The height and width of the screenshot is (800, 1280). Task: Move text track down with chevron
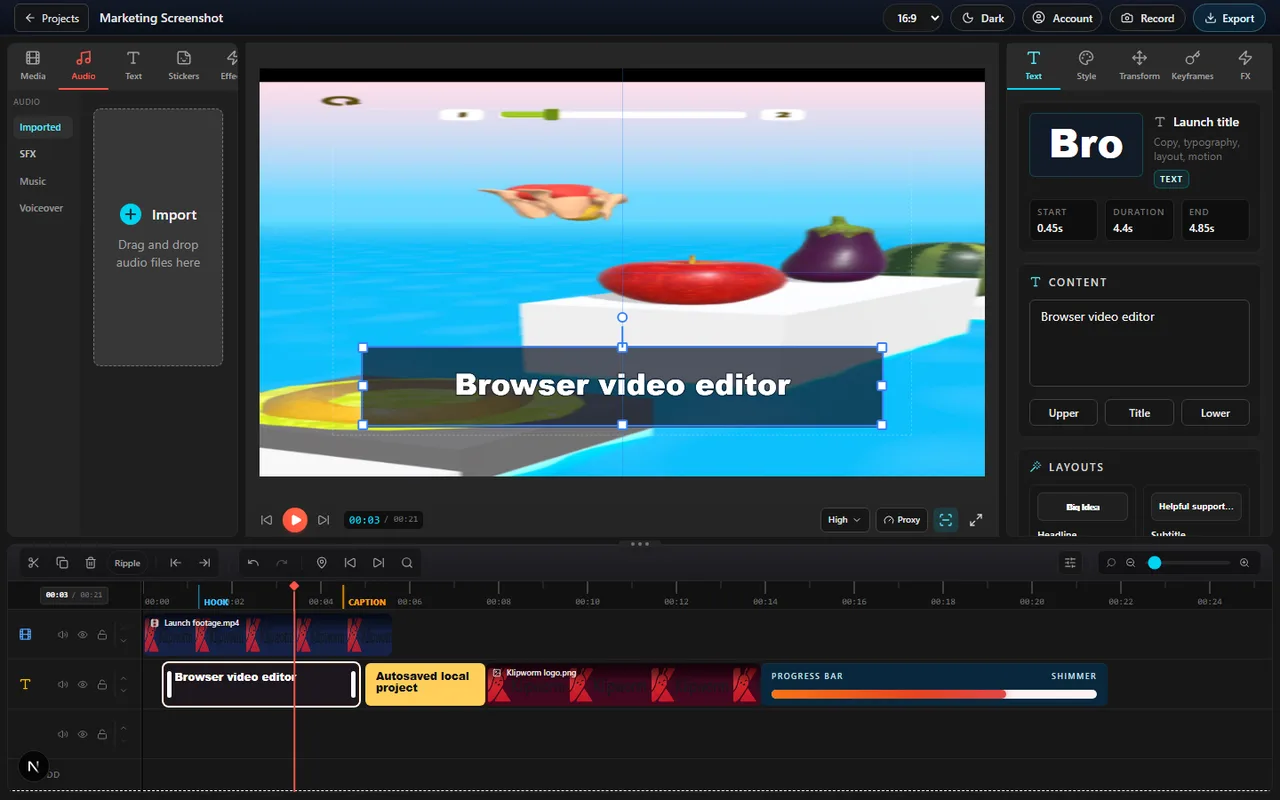pyautogui.click(x=124, y=691)
